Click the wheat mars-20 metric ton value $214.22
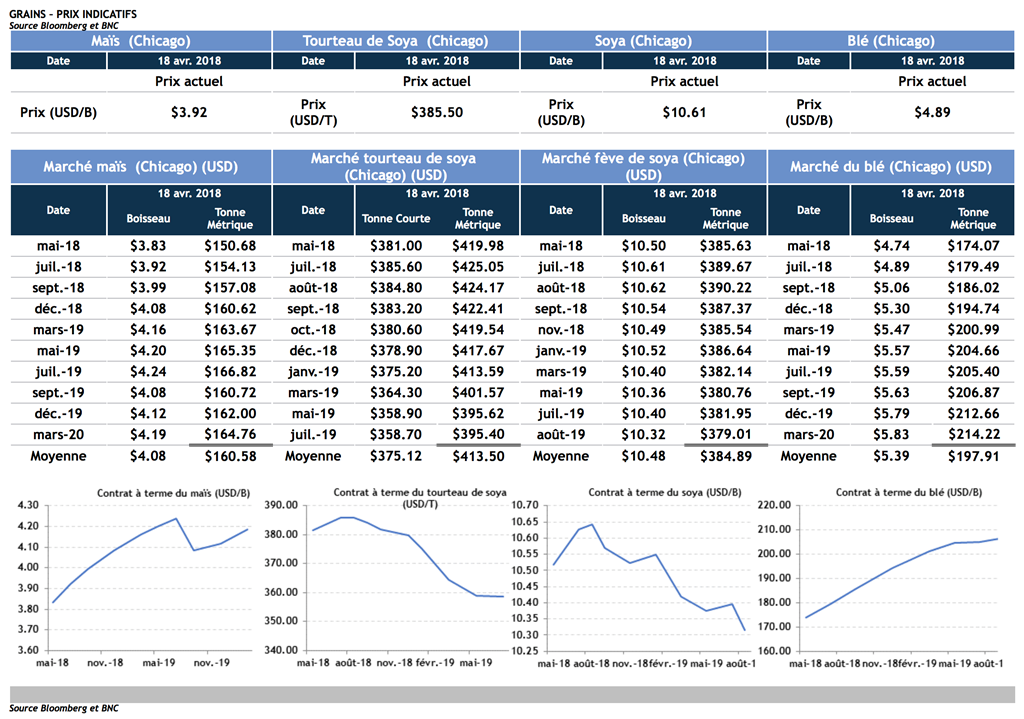The width and height of the screenshot is (1024, 719). pos(973,433)
